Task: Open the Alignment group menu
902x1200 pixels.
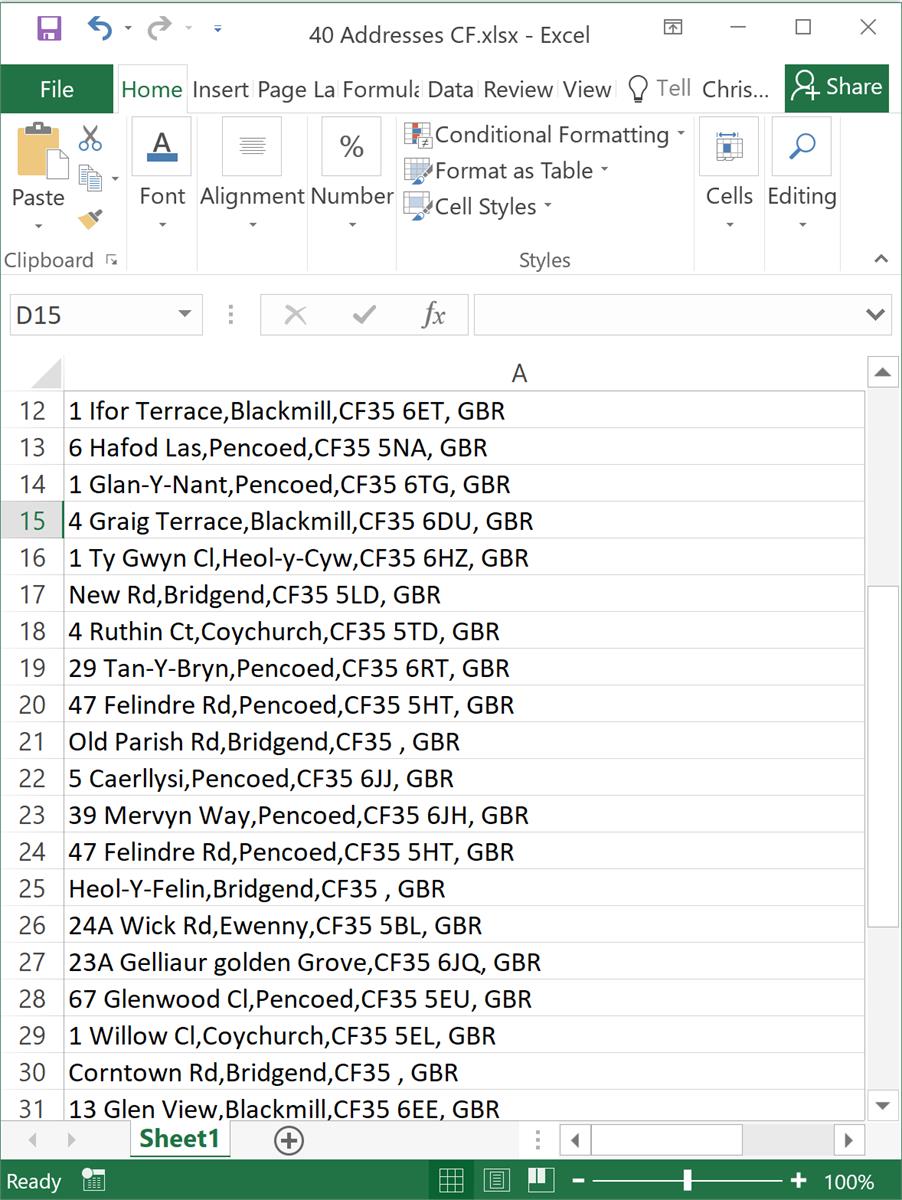Action: 252,176
